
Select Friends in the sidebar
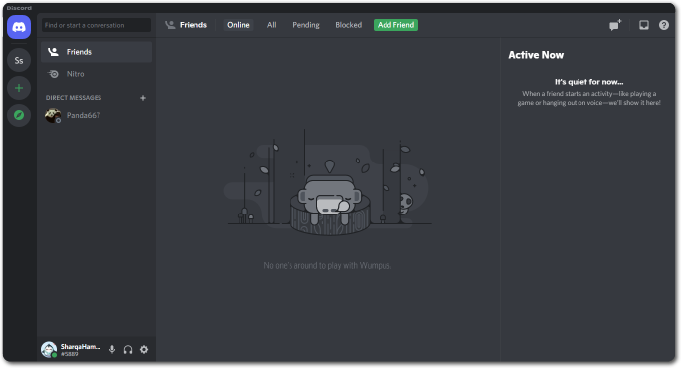tap(96, 52)
